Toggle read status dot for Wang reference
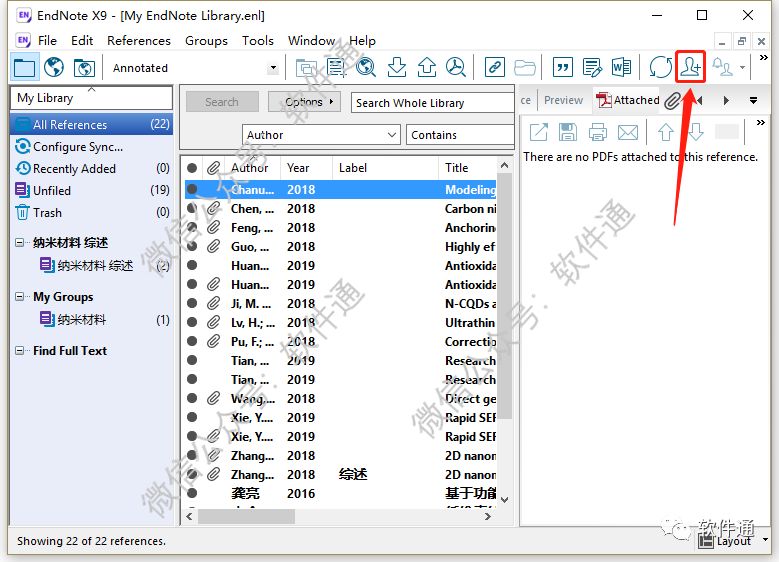 [192, 398]
